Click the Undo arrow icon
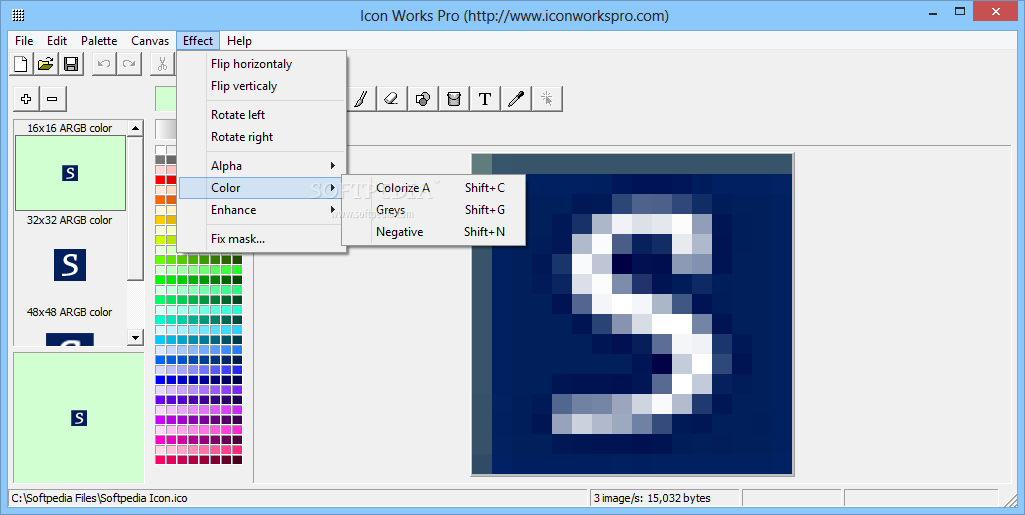 (x=104, y=63)
